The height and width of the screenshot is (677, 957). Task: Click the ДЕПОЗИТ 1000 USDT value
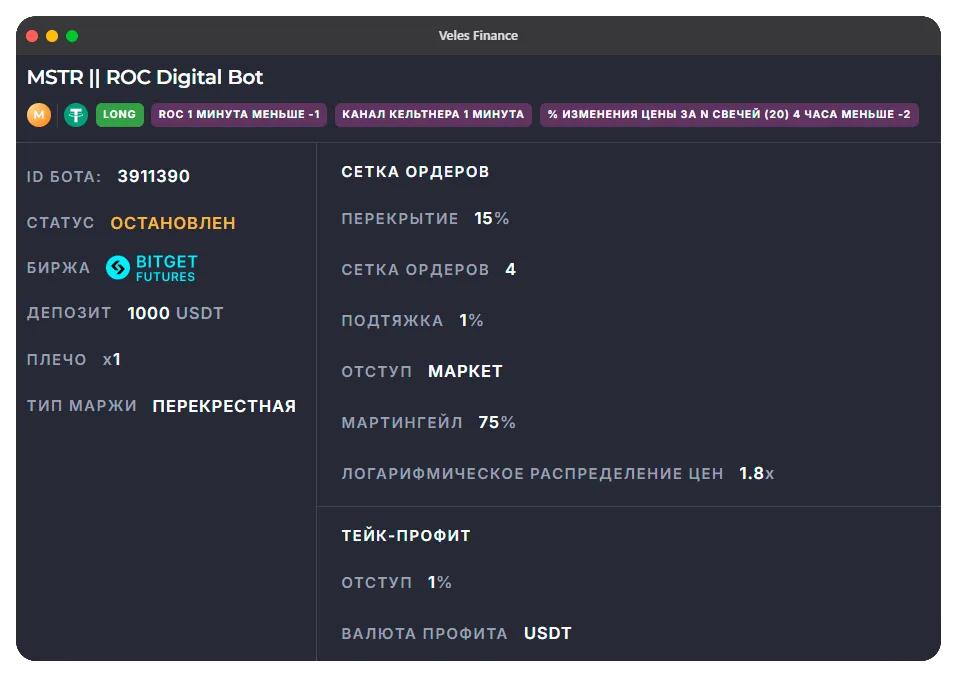(x=175, y=312)
